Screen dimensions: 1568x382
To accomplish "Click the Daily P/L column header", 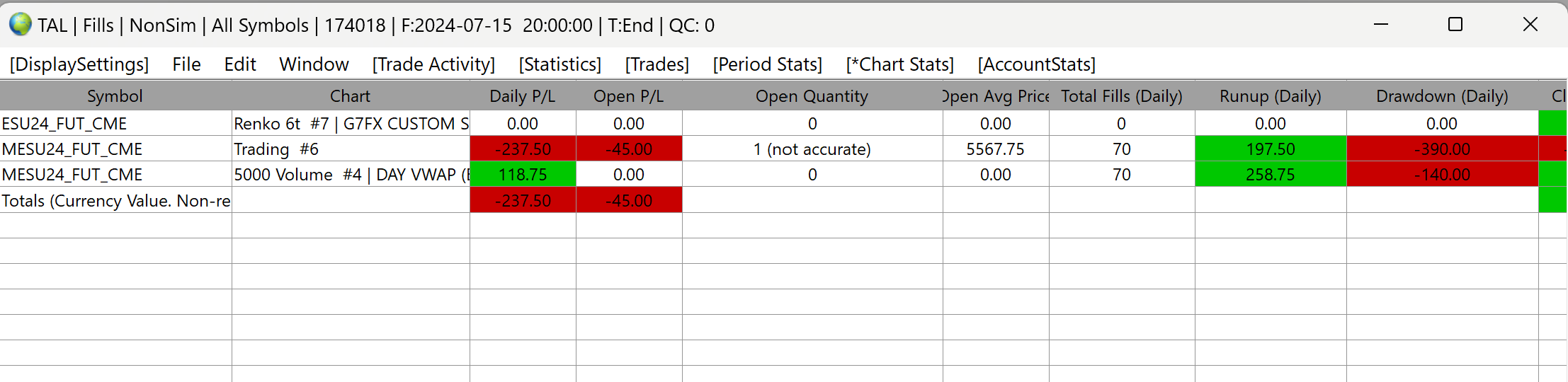I will click(x=522, y=96).
